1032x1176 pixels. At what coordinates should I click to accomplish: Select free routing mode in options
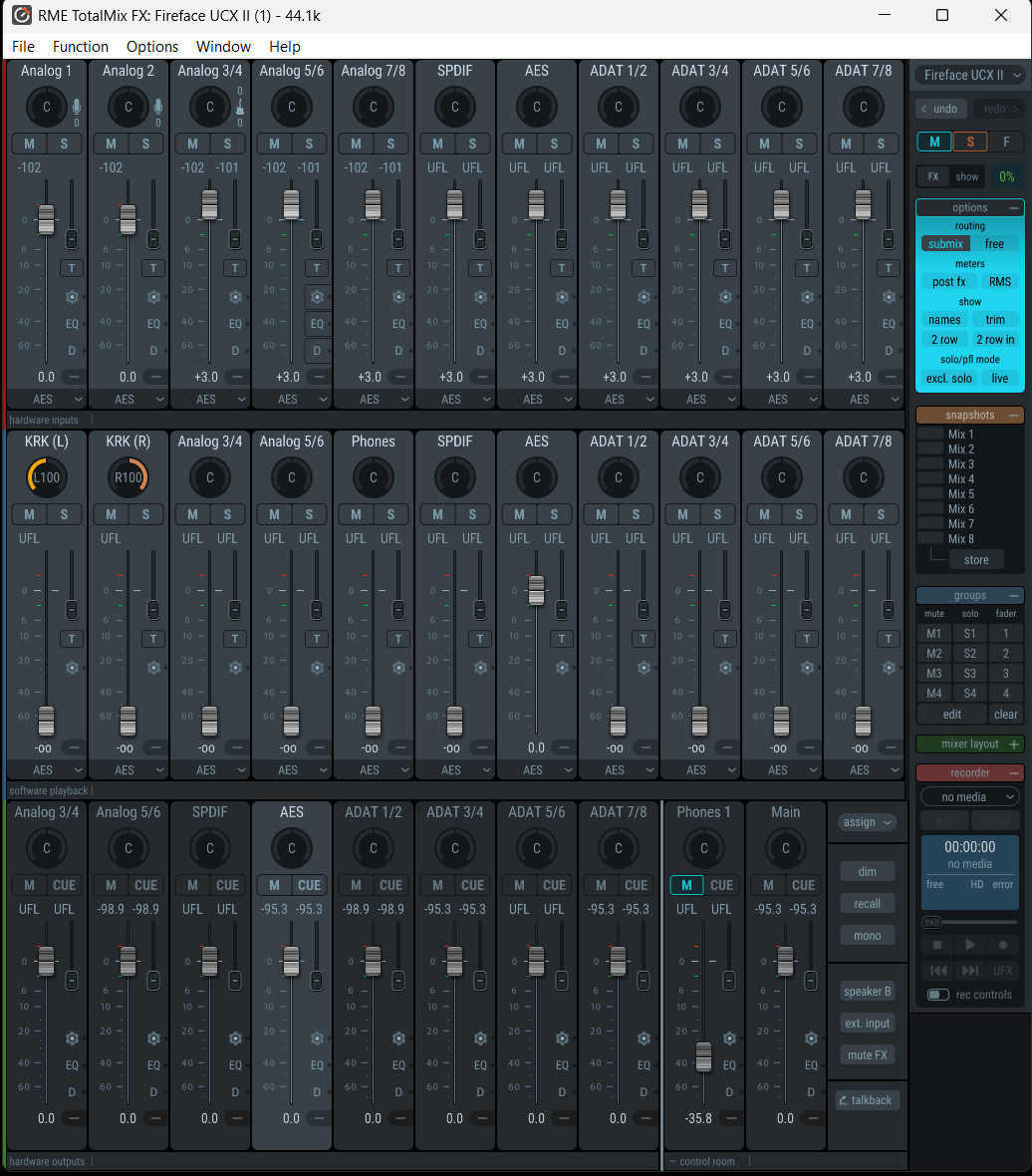click(994, 244)
